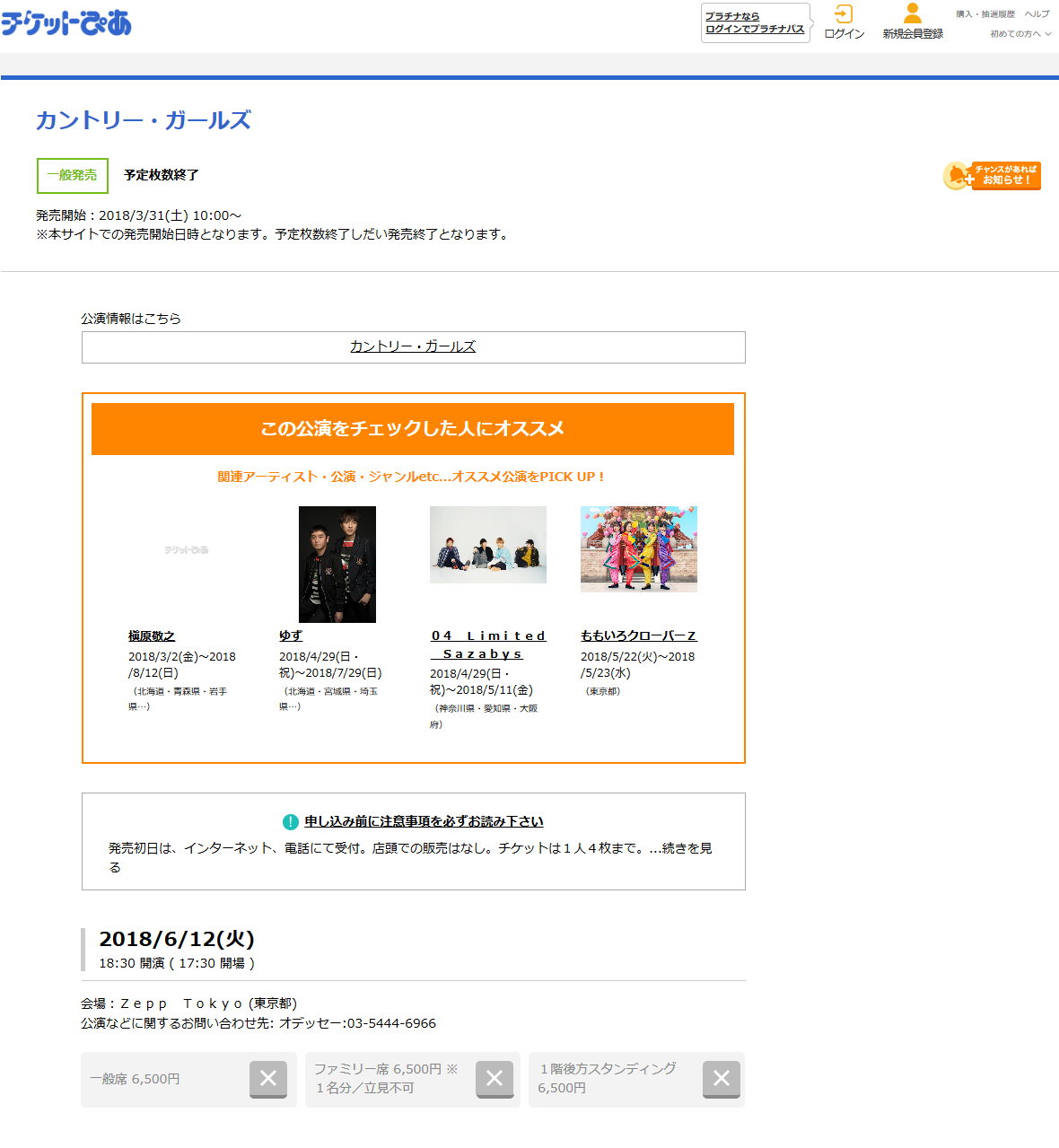Open the ももいろクローバーZ link
This screenshot has width=1059, height=1148.
pyautogui.click(x=639, y=635)
